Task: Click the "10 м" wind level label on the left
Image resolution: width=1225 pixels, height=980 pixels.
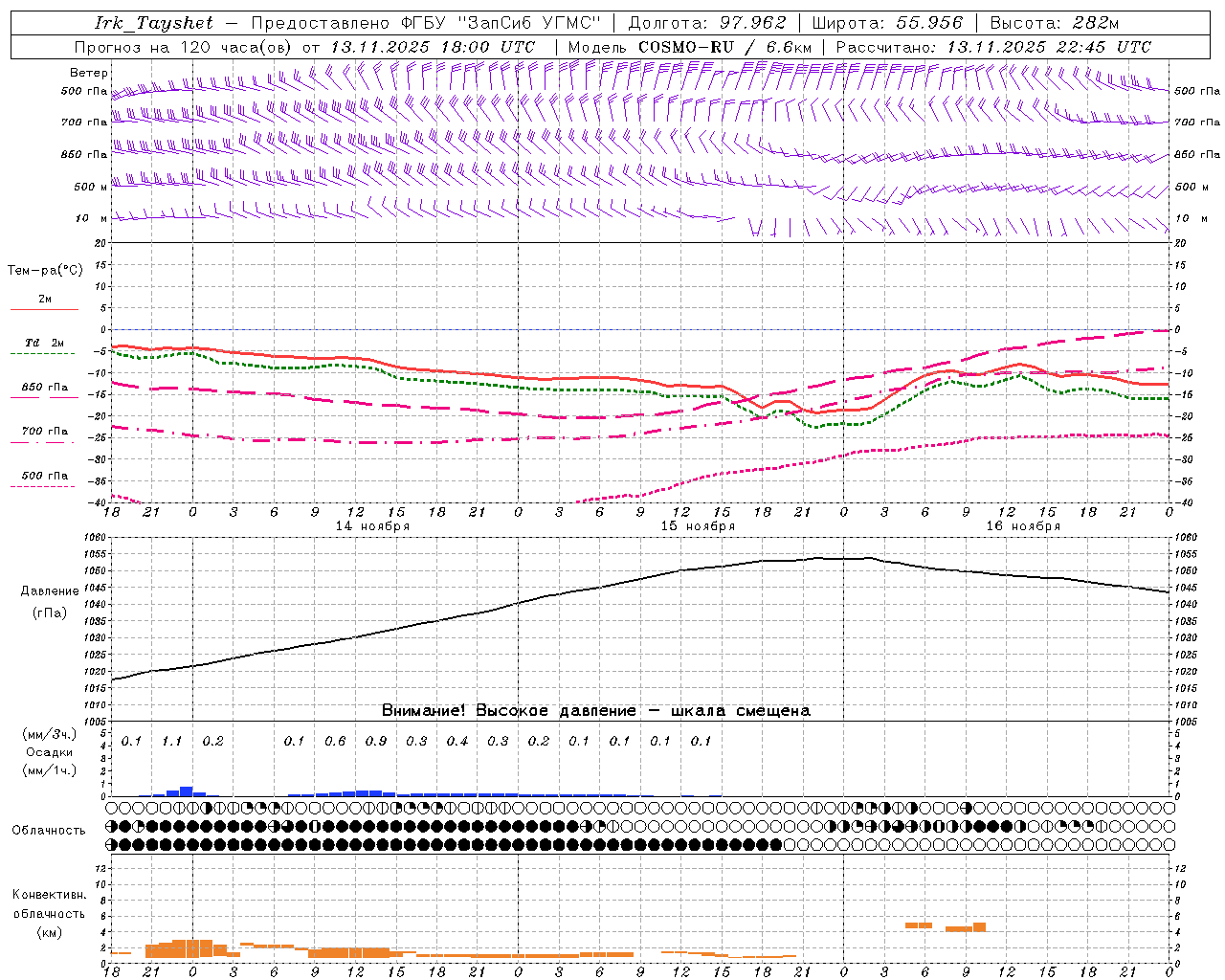Action: (92, 219)
